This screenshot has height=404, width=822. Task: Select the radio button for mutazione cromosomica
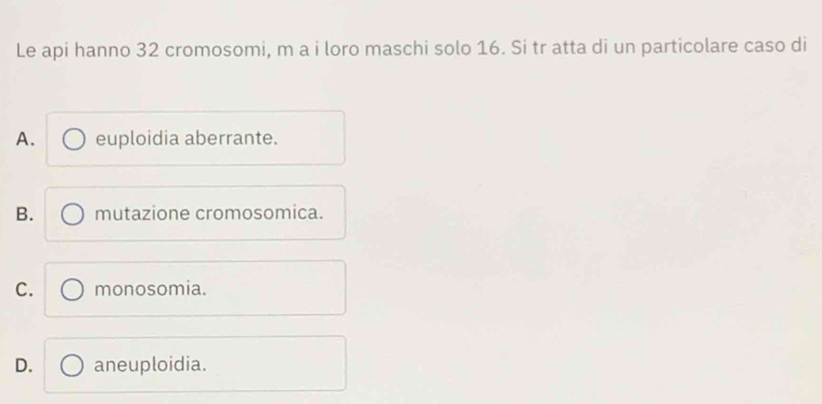(x=75, y=213)
